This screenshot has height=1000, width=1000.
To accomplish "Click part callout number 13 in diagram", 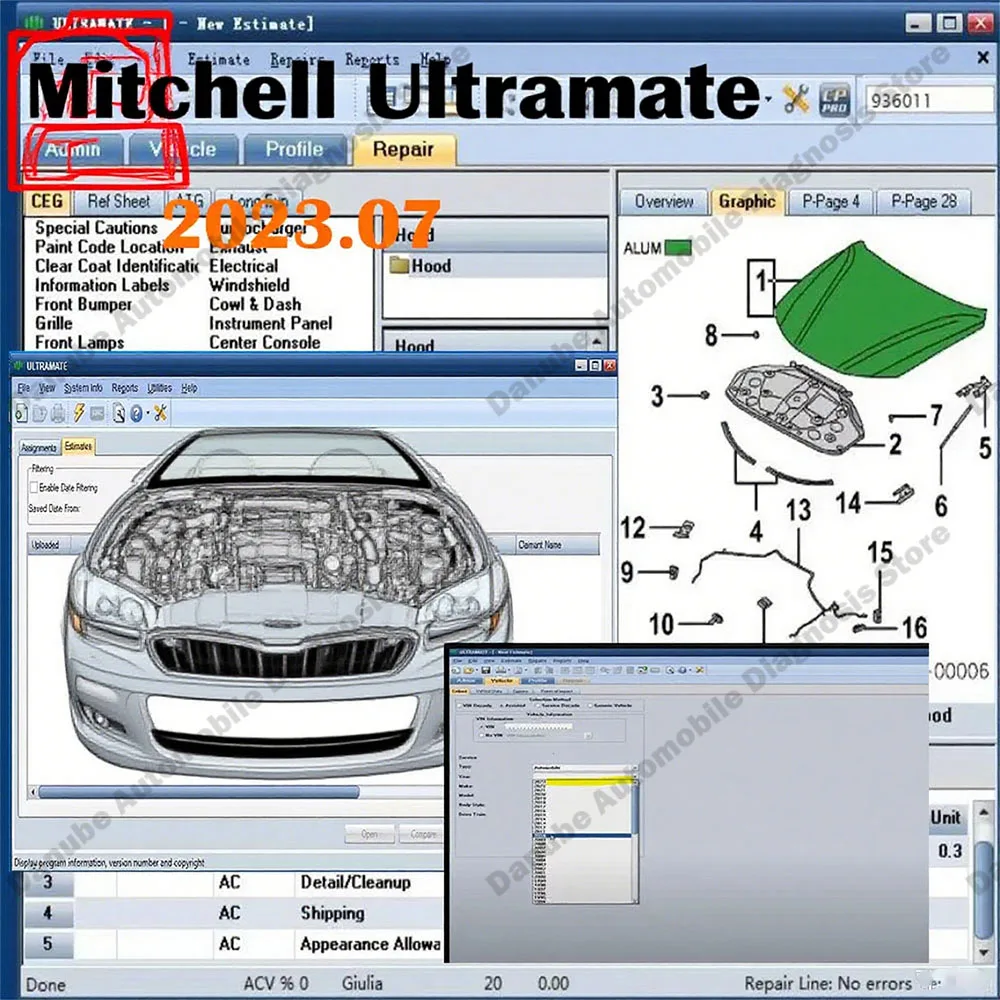I will pos(798,510).
